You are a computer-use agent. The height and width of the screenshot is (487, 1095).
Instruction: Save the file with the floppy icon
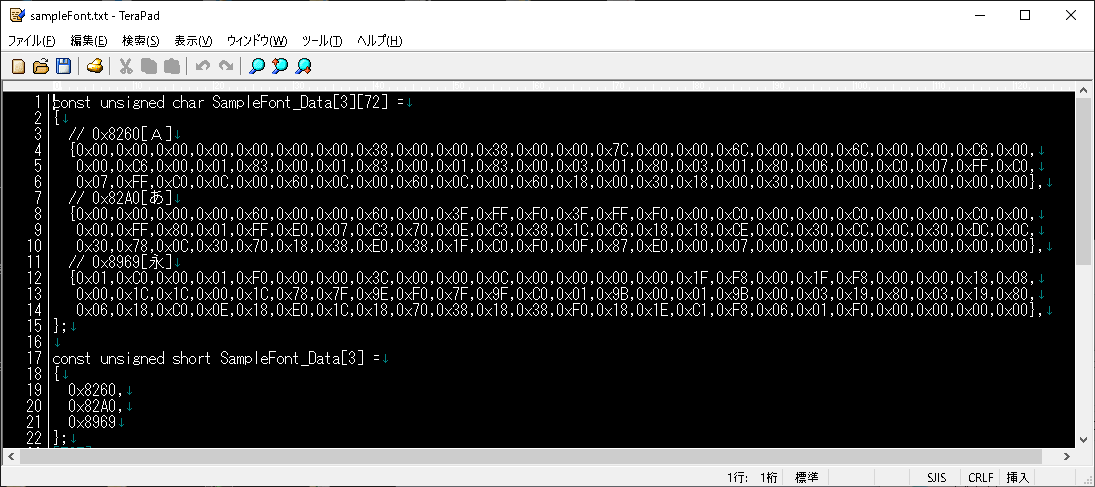coord(64,66)
